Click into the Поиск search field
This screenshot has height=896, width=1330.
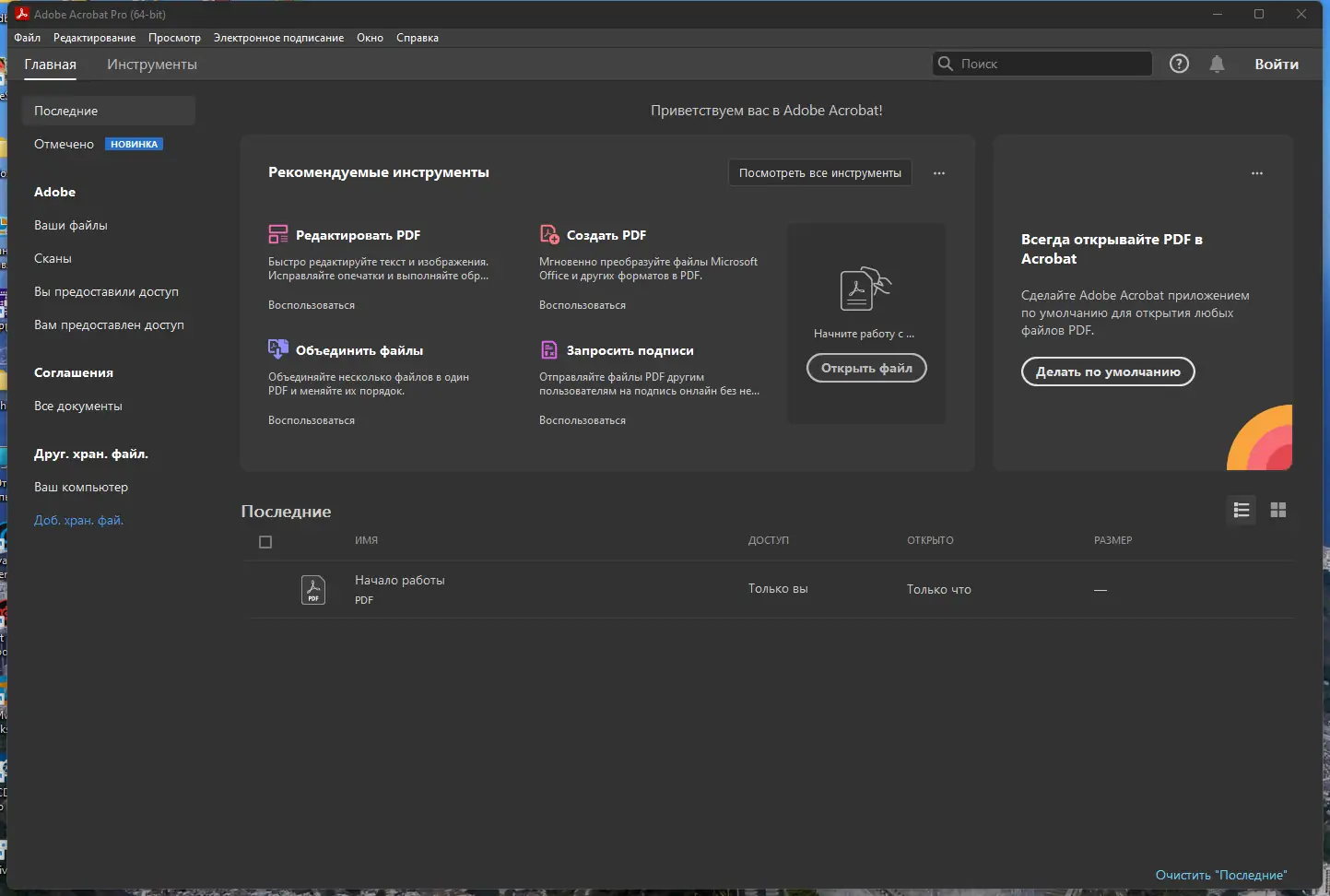tap(1051, 64)
